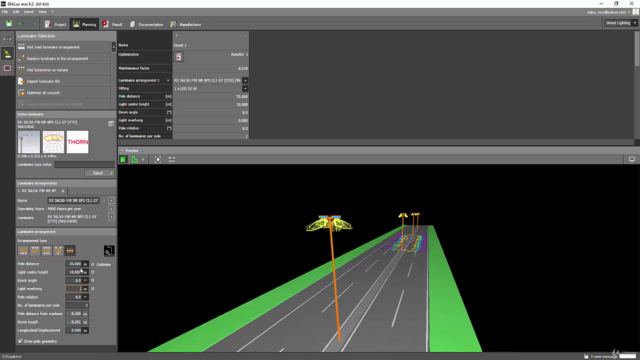Open the Project mode tab
This screenshot has width=640, height=360.
pos(56,24)
